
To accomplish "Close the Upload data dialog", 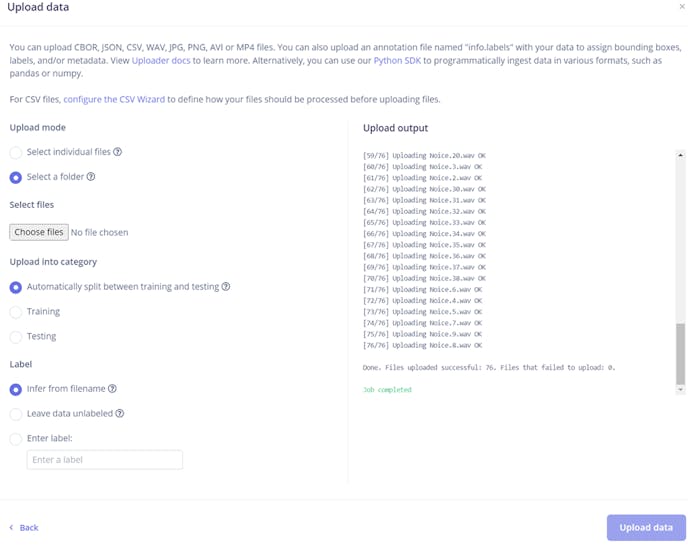I will (x=682, y=7).
